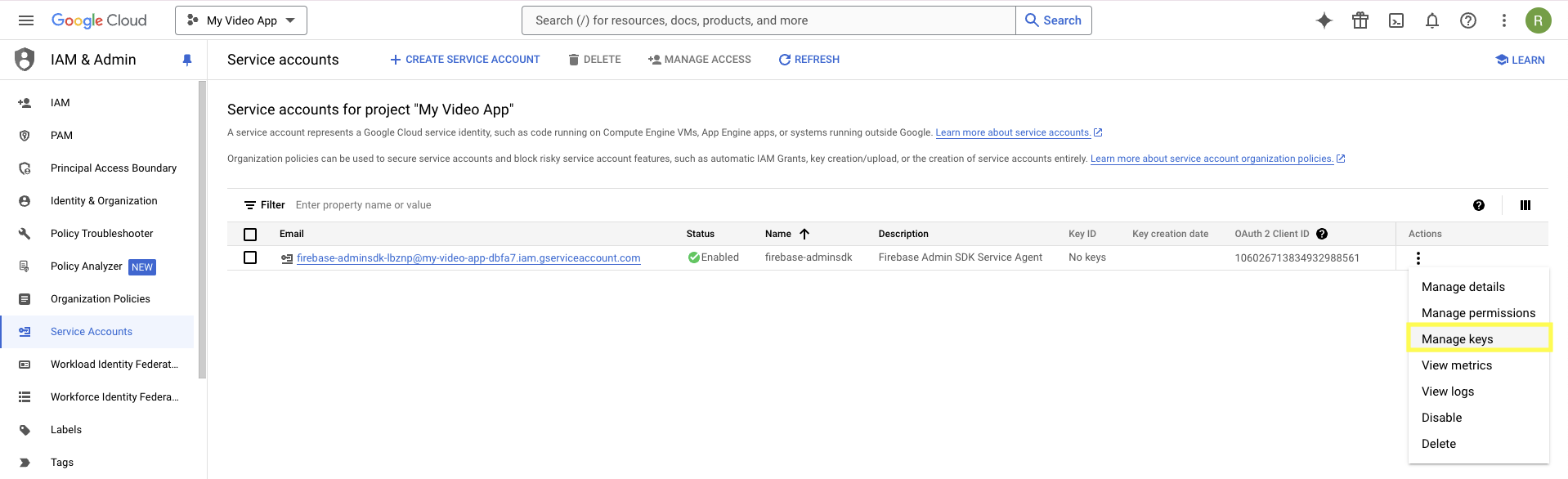Open the user account avatar R
The height and width of the screenshot is (479, 1568).
(x=1539, y=20)
